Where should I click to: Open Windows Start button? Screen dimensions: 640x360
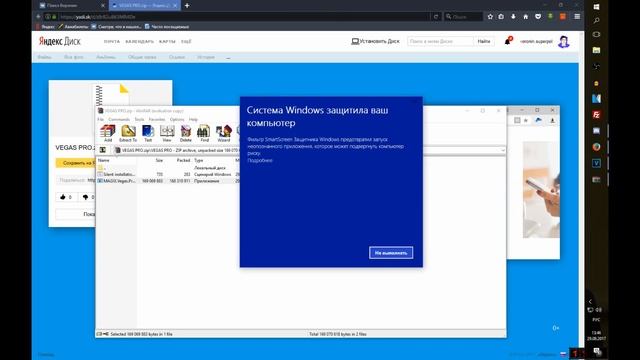596,7
